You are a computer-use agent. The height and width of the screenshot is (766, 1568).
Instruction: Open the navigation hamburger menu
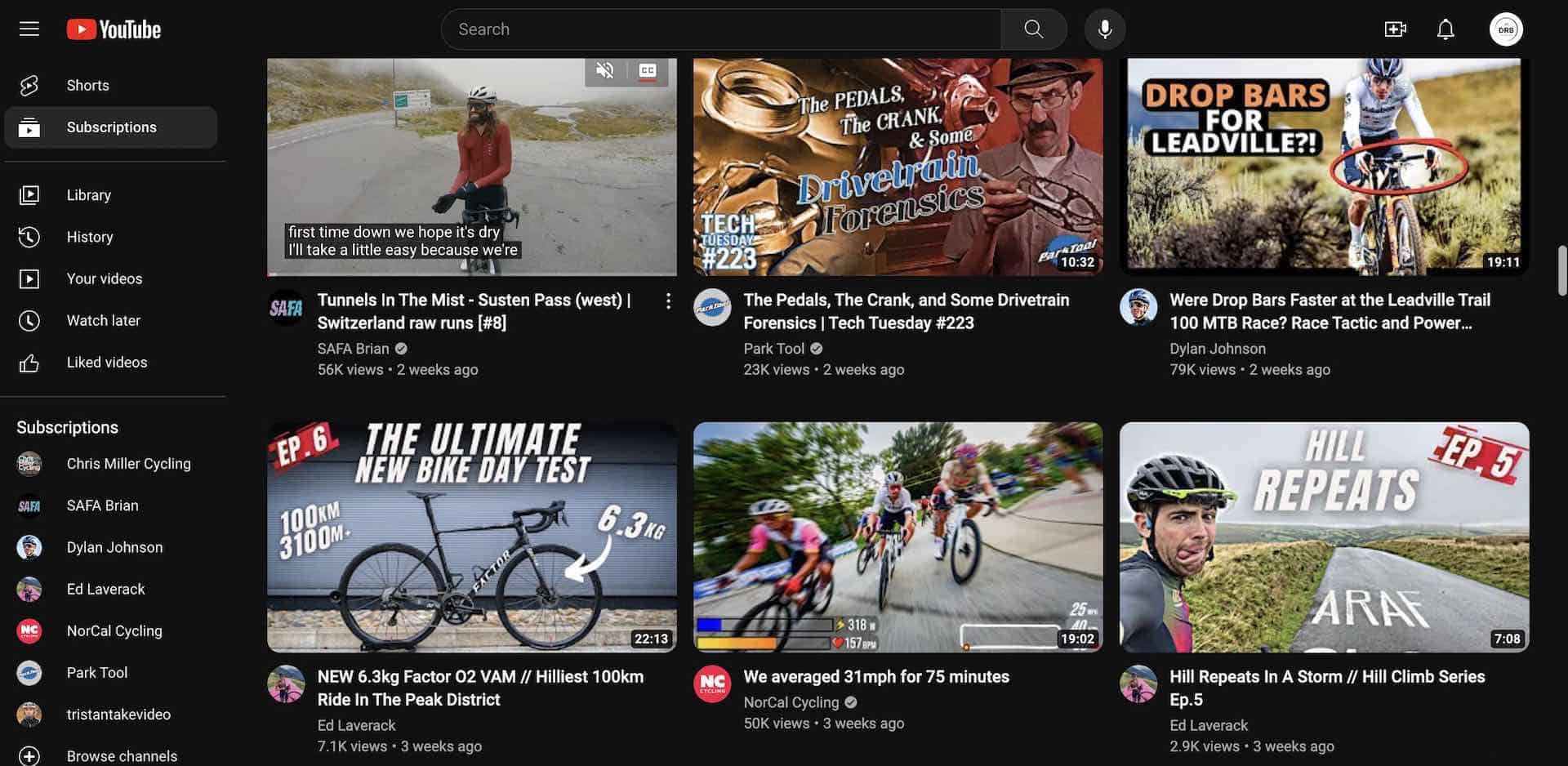click(x=29, y=28)
